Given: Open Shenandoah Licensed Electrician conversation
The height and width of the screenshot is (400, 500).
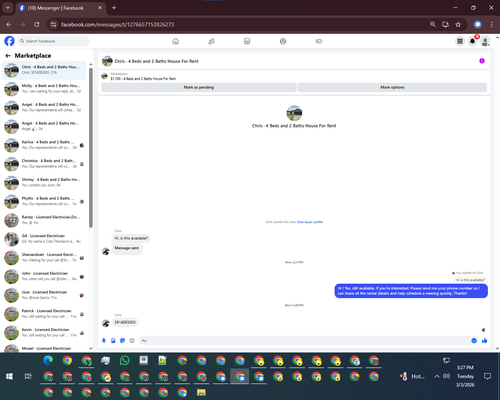Looking at the screenshot, I should pos(44,257).
